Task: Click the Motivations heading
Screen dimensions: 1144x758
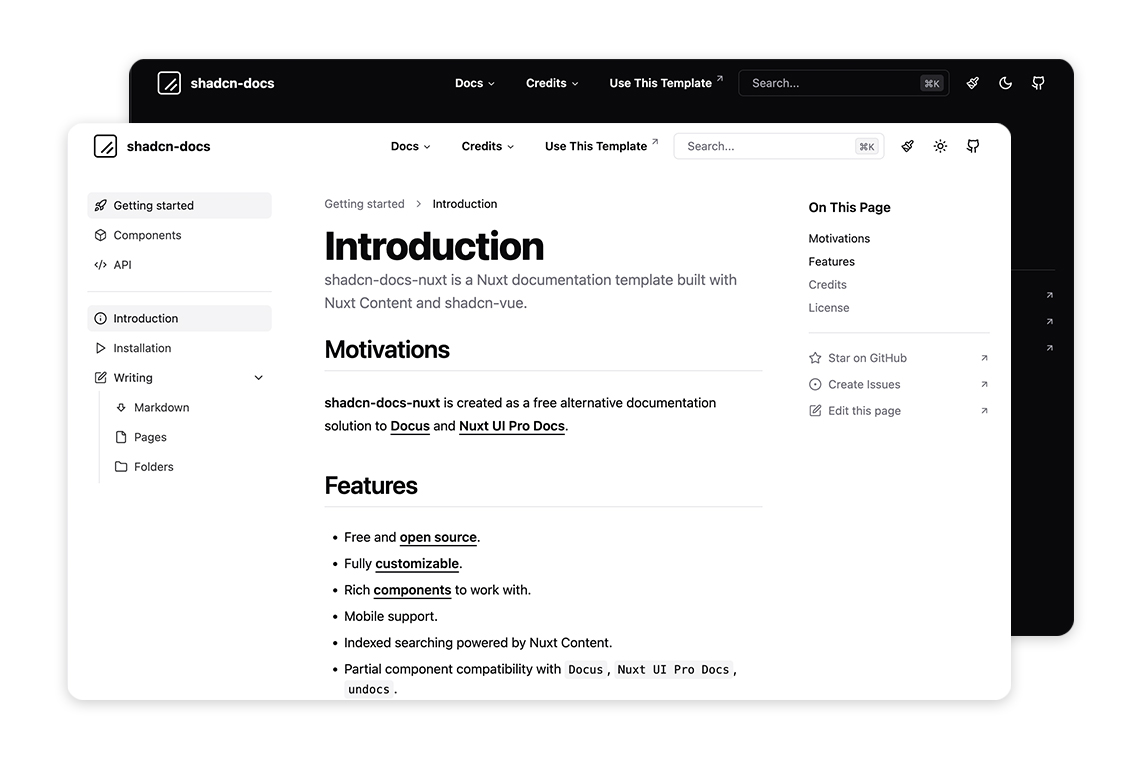Action: coord(387,349)
